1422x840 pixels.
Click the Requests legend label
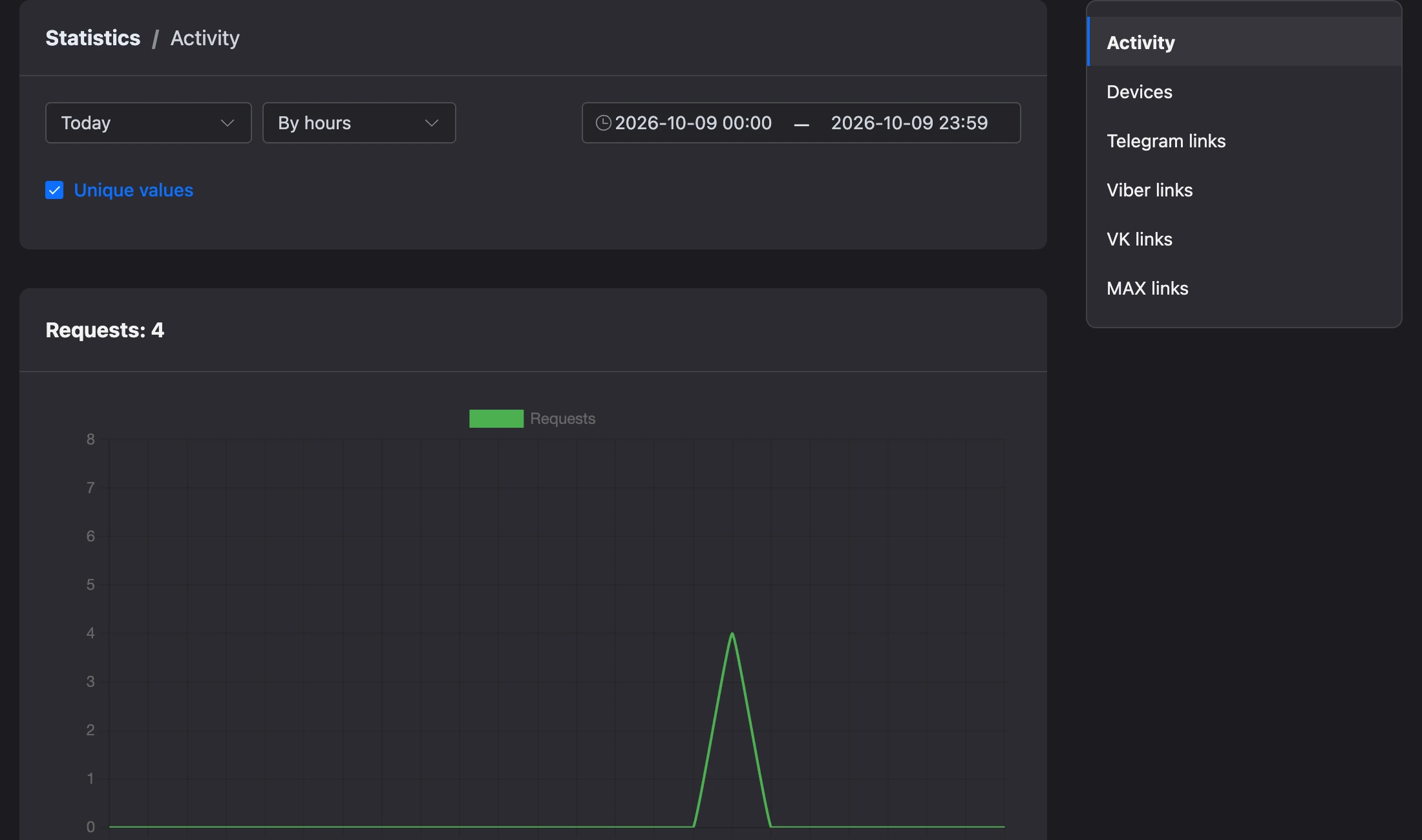562,419
